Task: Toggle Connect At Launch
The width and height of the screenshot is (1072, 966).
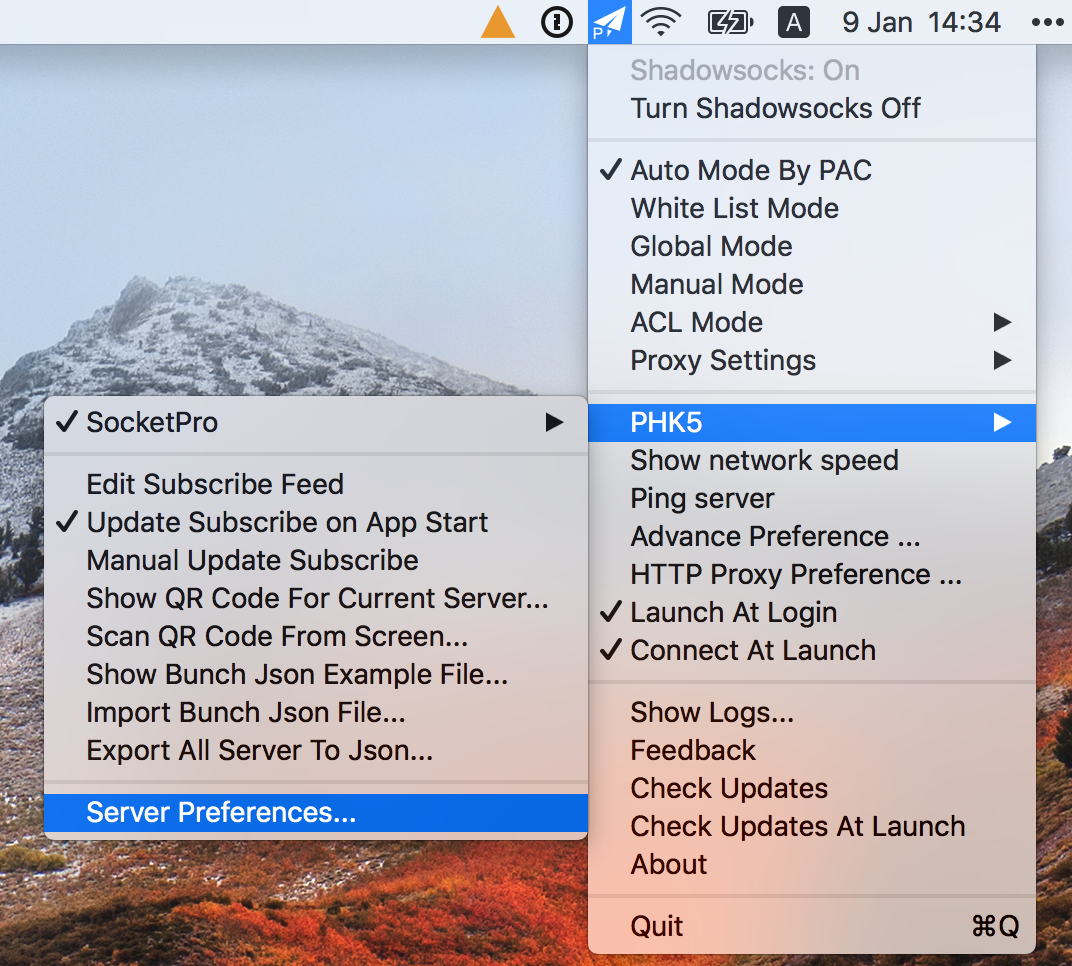Action: pyautogui.click(x=812, y=650)
